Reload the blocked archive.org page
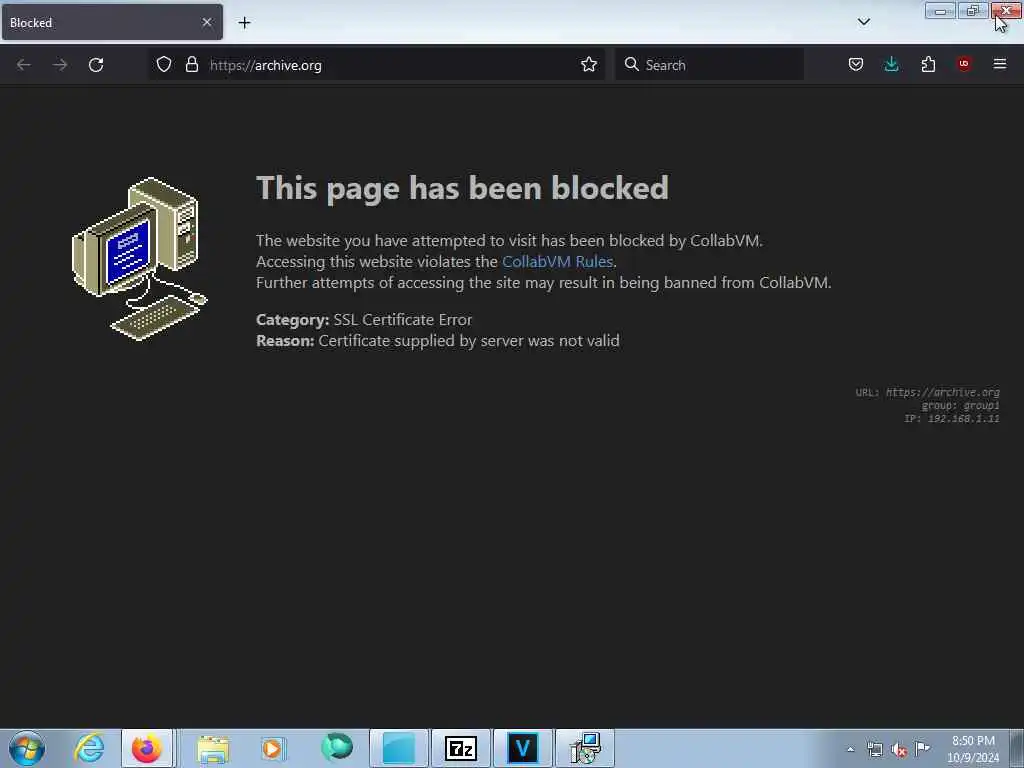The width and height of the screenshot is (1024, 768). point(96,65)
